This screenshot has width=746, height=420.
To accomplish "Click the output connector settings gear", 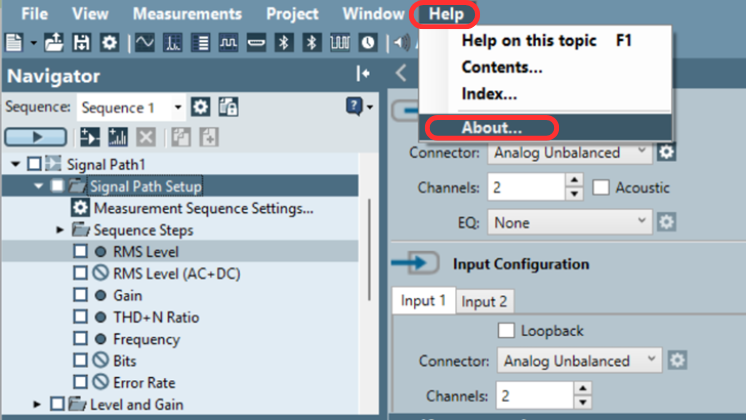I will click(x=666, y=153).
